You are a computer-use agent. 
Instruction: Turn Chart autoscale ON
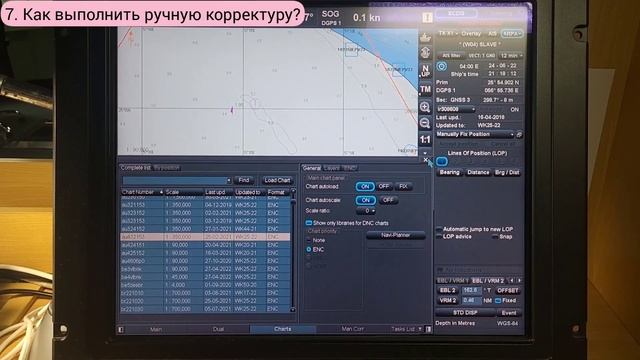click(366, 200)
